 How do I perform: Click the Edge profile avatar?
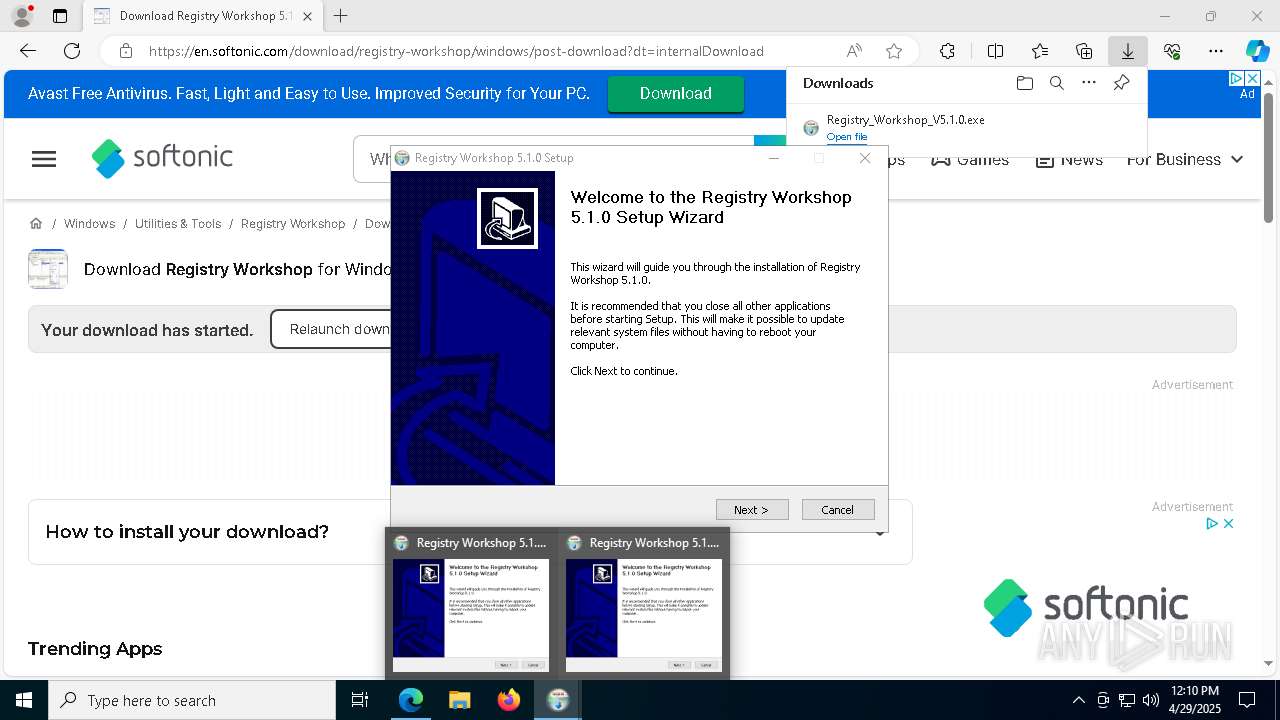pos(21,16)
